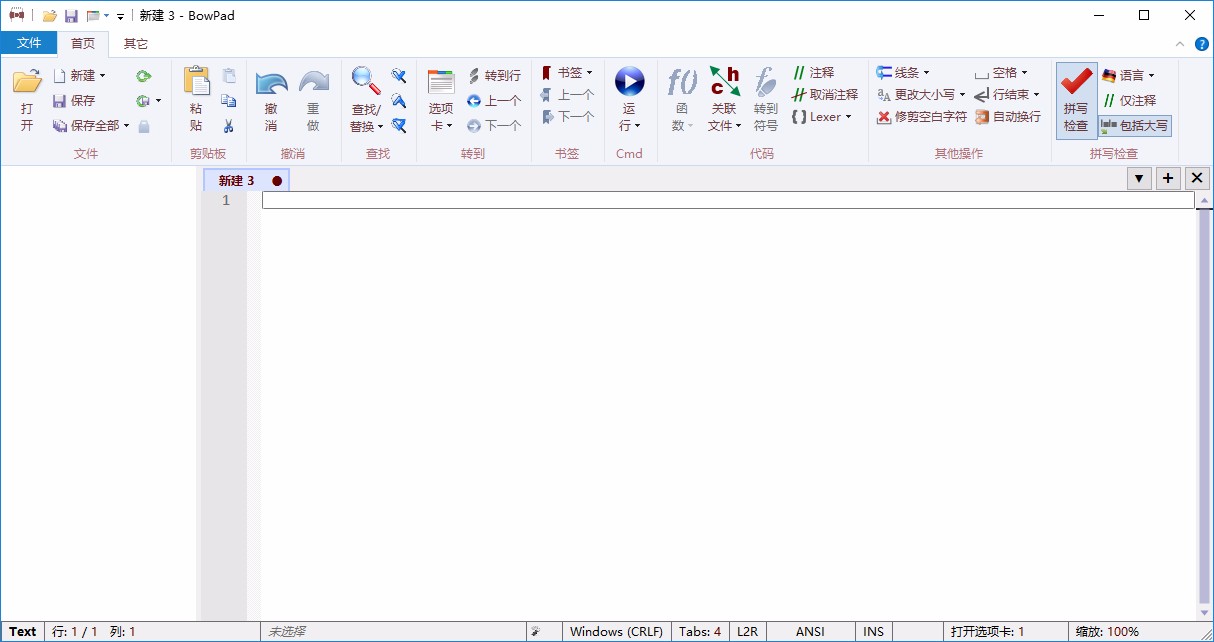
Task: Toggle 仅注释 comments-only spell check
Action: pos(1129,101)
